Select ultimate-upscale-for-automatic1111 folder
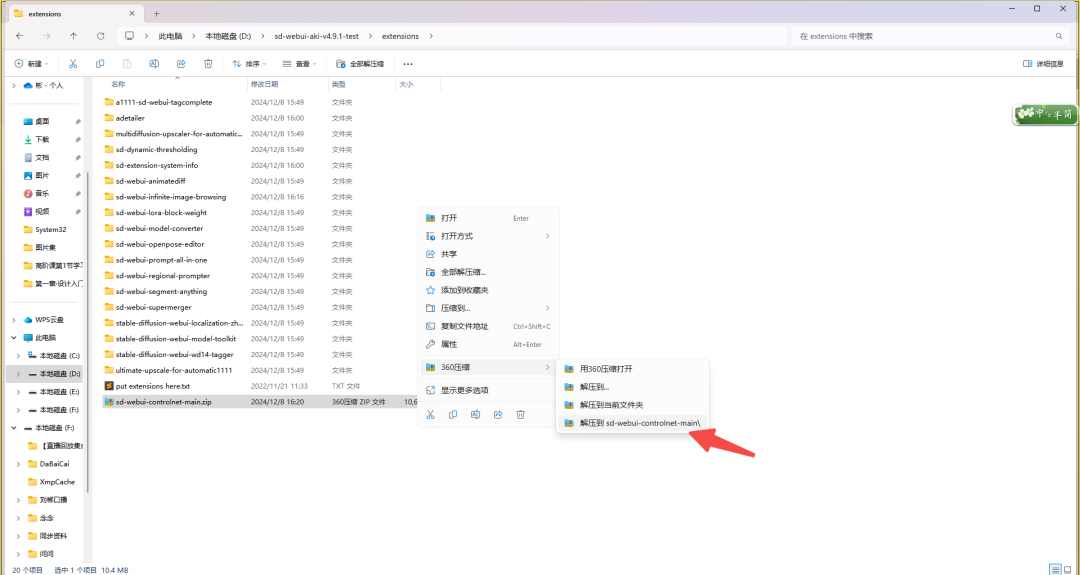Image resolution: width=1080 pixels, height=575 pixels. pos(174,370)
